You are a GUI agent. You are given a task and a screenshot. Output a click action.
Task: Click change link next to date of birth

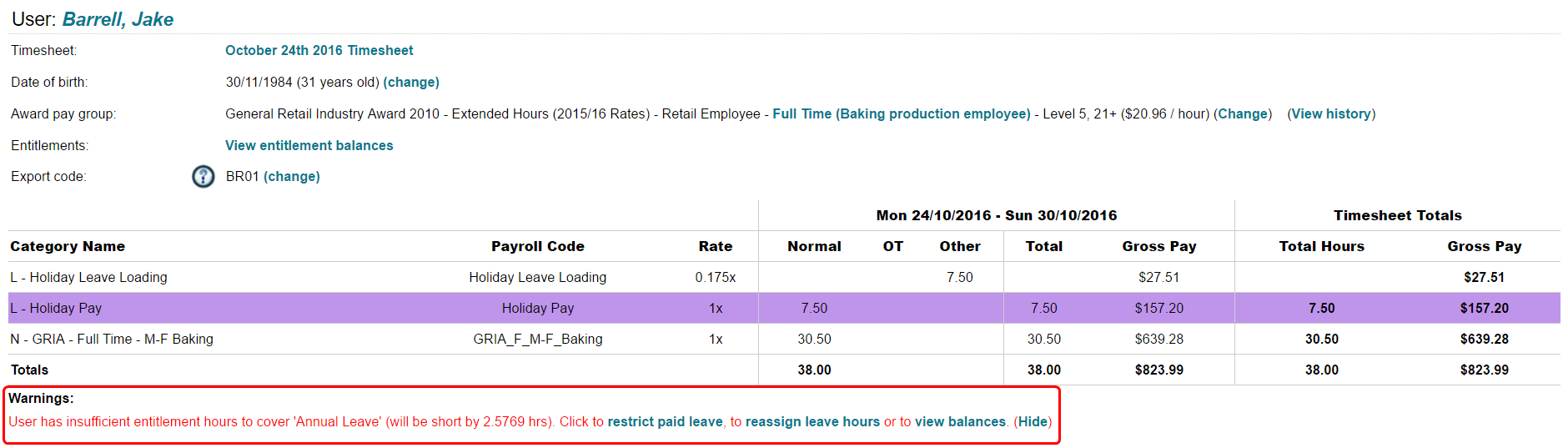(411, 83)
